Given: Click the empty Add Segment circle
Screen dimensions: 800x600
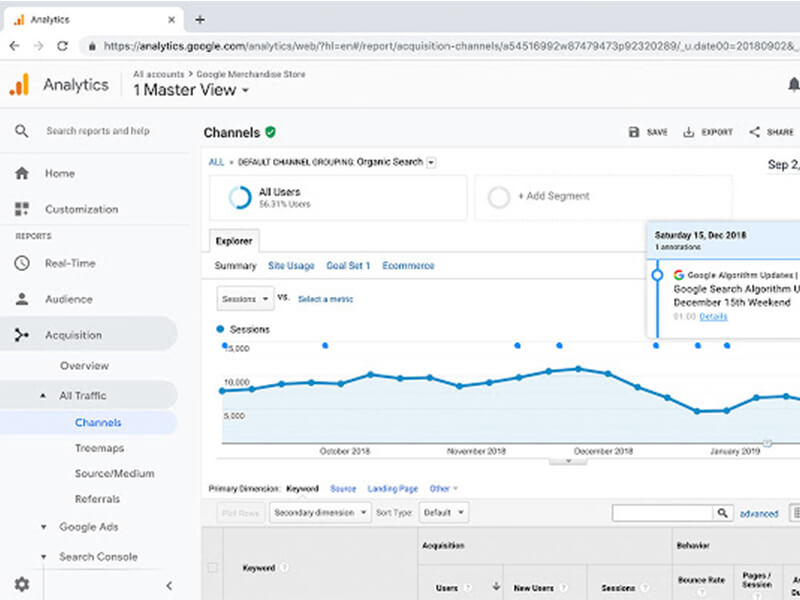Looking at the screenshot, I should tap(498, 197).
